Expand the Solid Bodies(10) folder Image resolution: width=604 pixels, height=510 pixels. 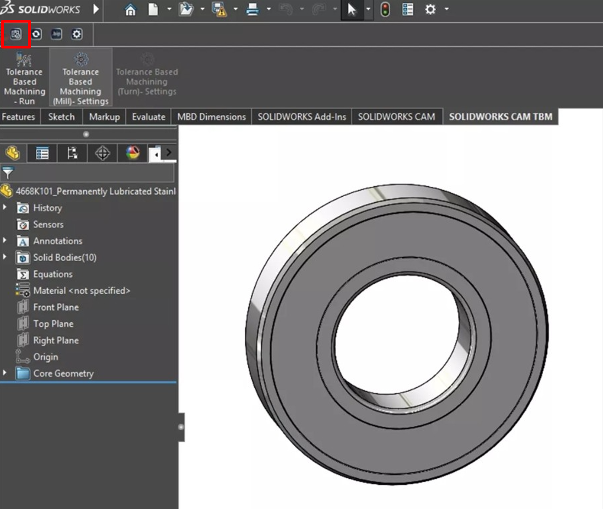click(x=6, y=258)
